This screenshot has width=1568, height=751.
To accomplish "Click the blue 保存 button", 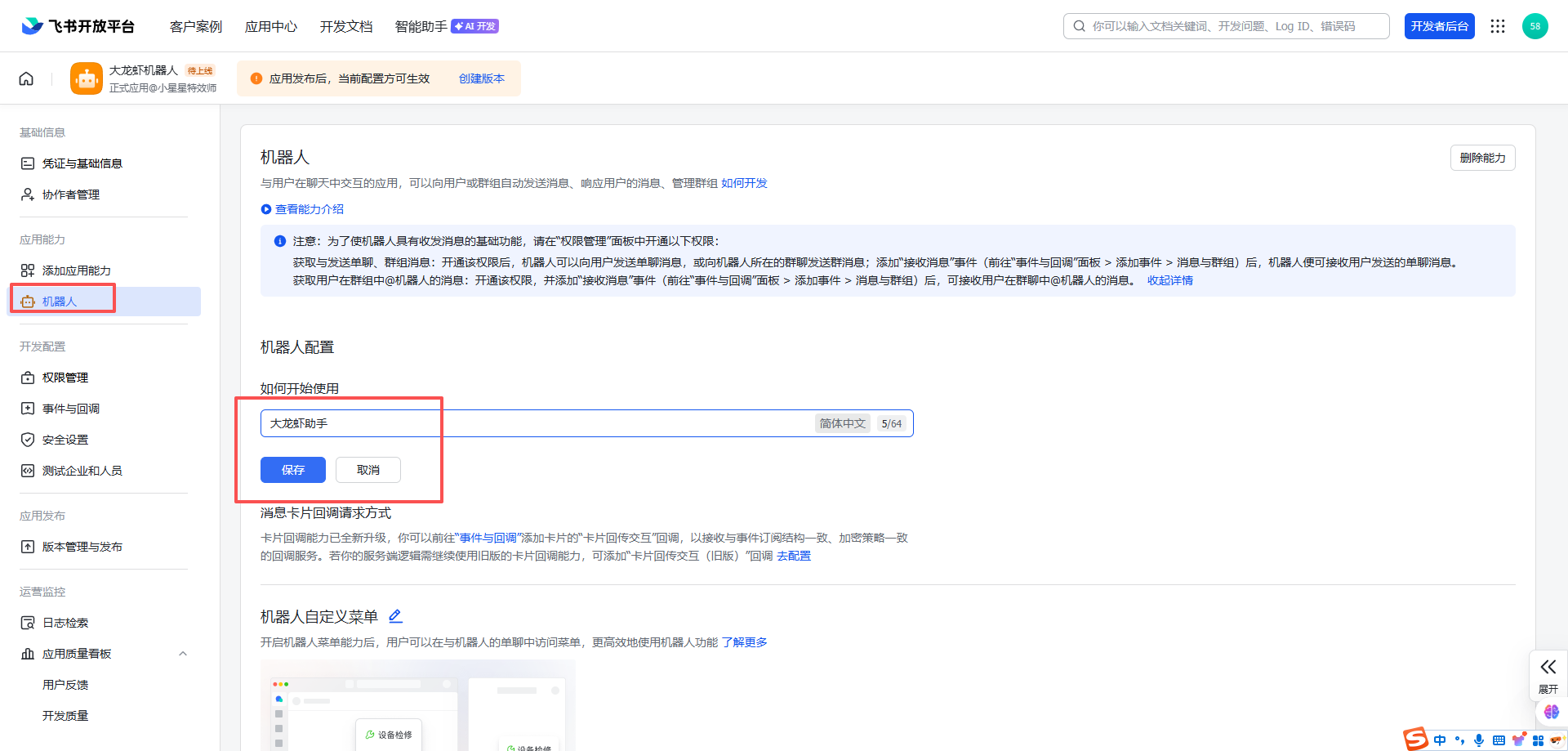I will (x=292, y=470).
